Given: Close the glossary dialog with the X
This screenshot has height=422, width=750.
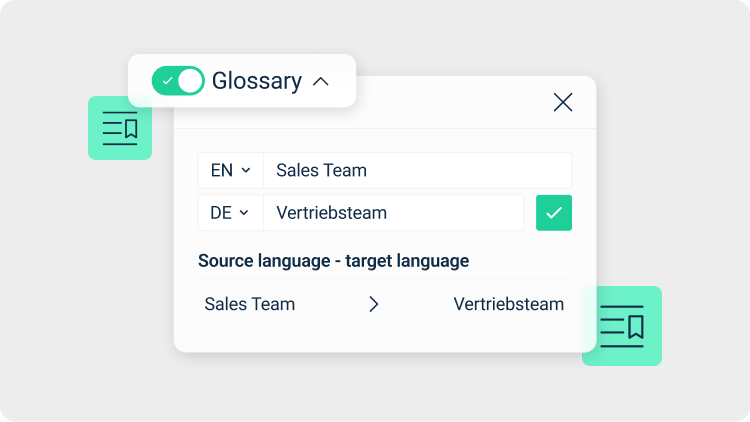Looking at the screenshot, I should tap(563, 102).
